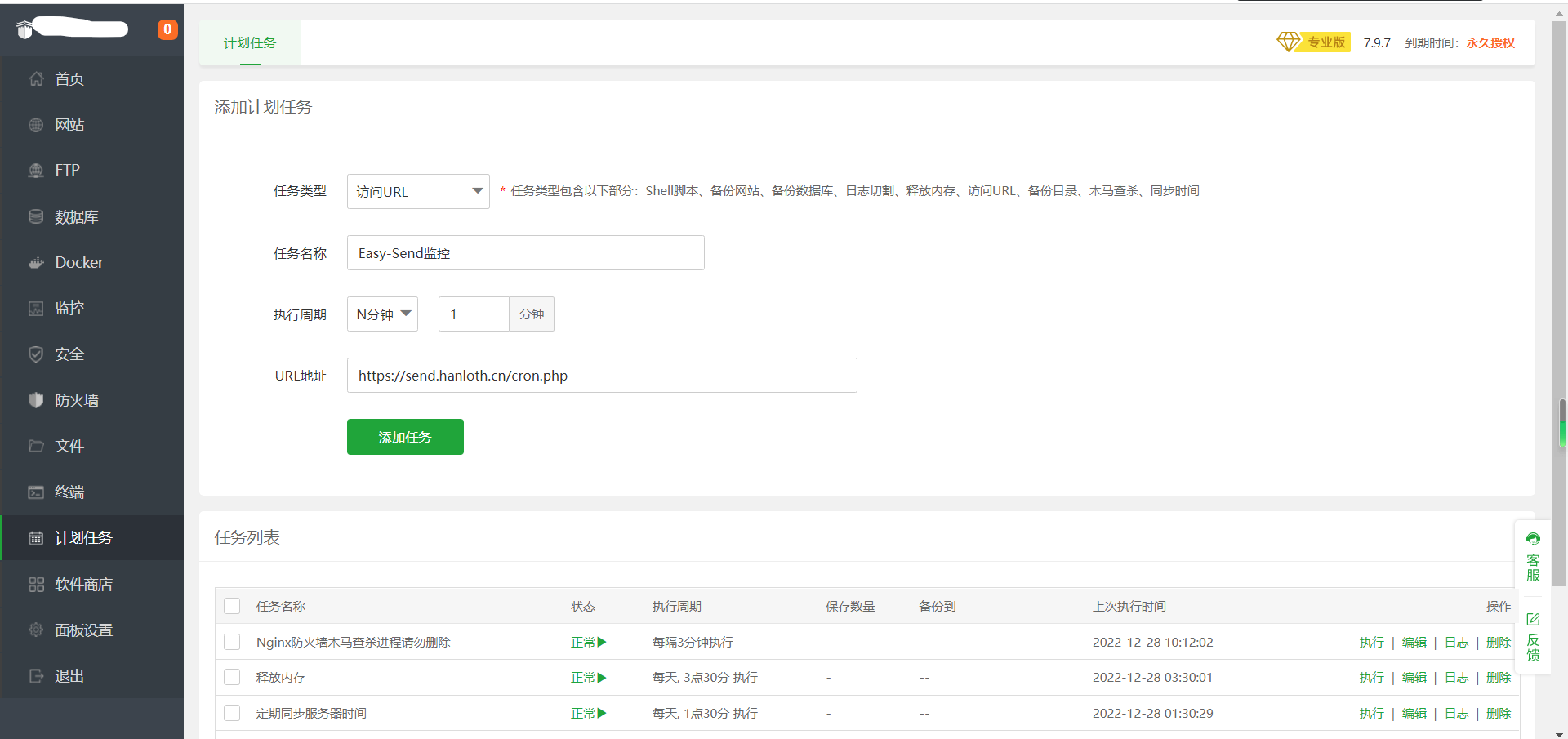Click 删除 for the 释放内存 task

click(1499, 678)
